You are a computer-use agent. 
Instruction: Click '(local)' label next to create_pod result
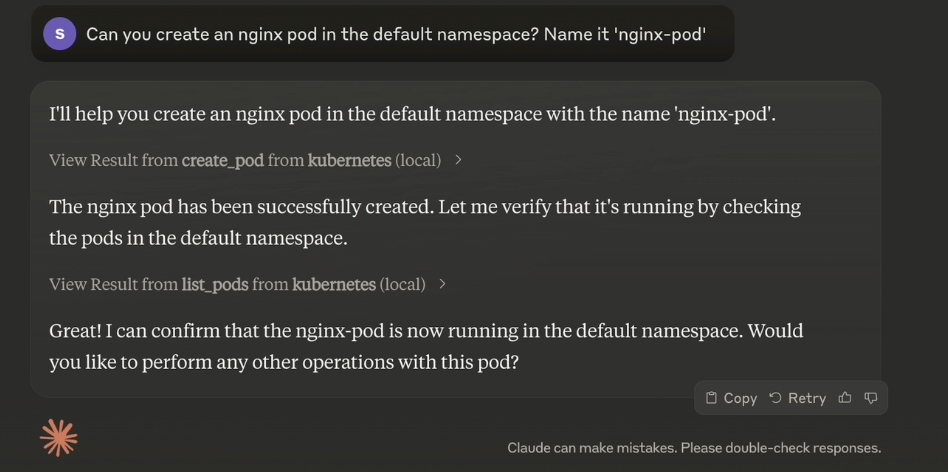pos(418,160)
